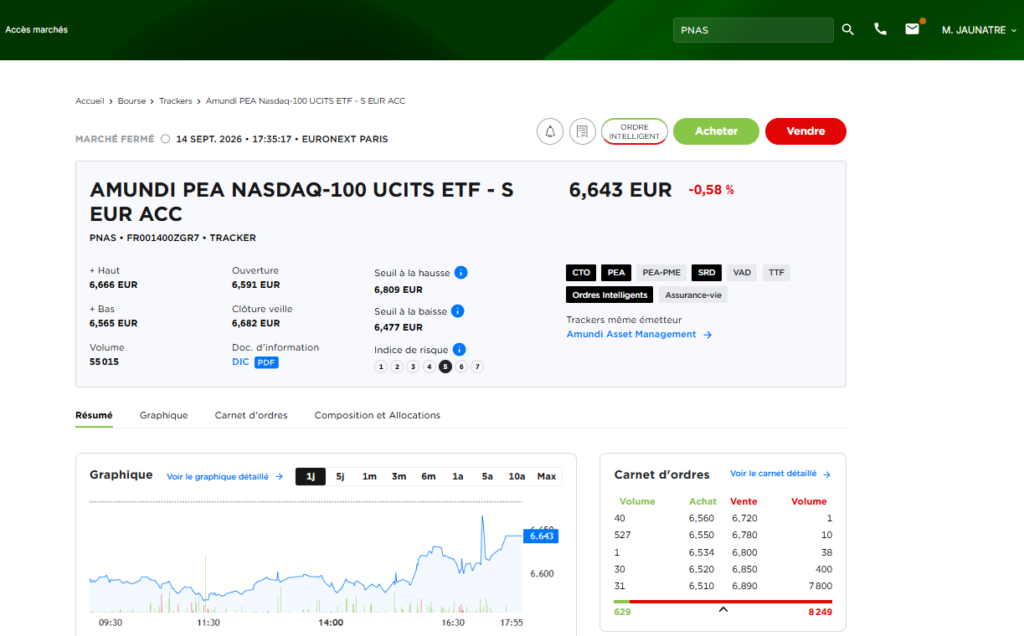This screenshot has width=1024, height=636.
Task: Switch to the Graphique tab
Action: click(x=163, y=415)
